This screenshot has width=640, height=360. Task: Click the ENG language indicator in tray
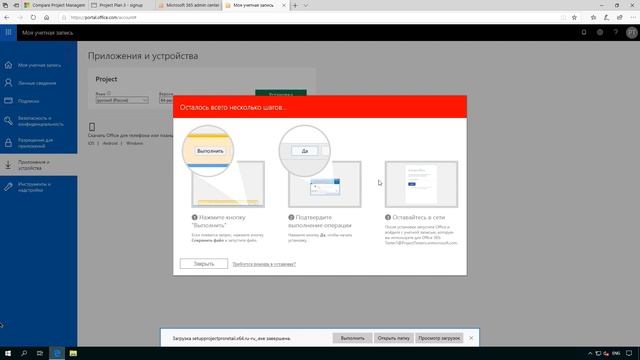(616, 353)
